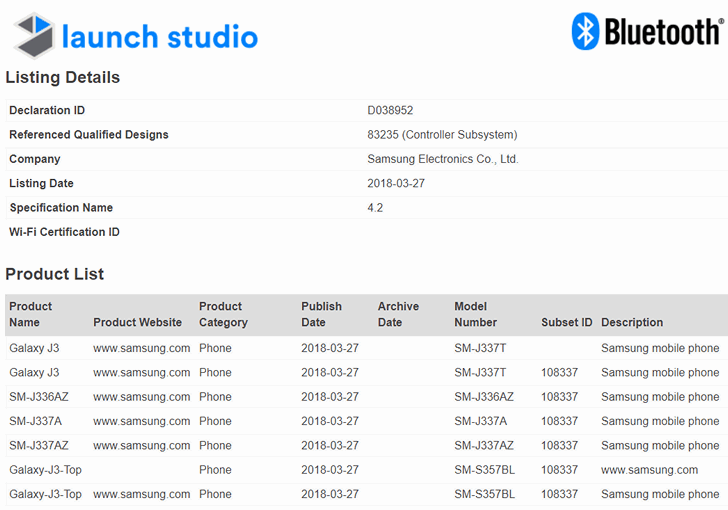Screen dimensions: 728x510
Task: Select the '83235 (Controller Subsystem)' value
Action: [442, 135]
